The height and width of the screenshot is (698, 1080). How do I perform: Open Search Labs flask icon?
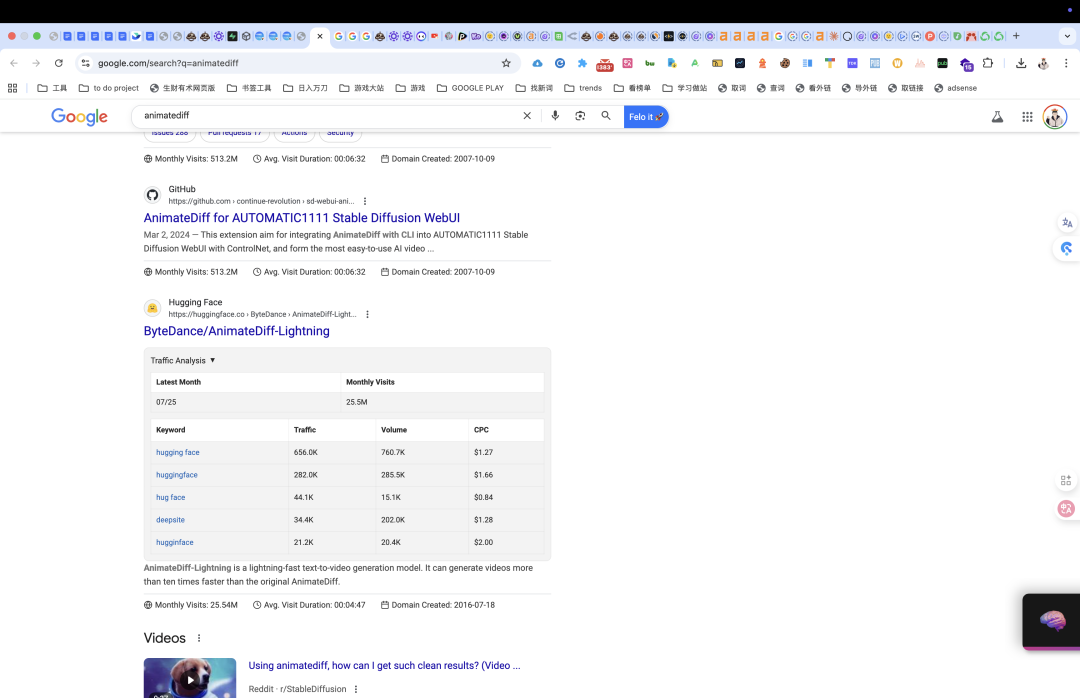click(997, 116)
